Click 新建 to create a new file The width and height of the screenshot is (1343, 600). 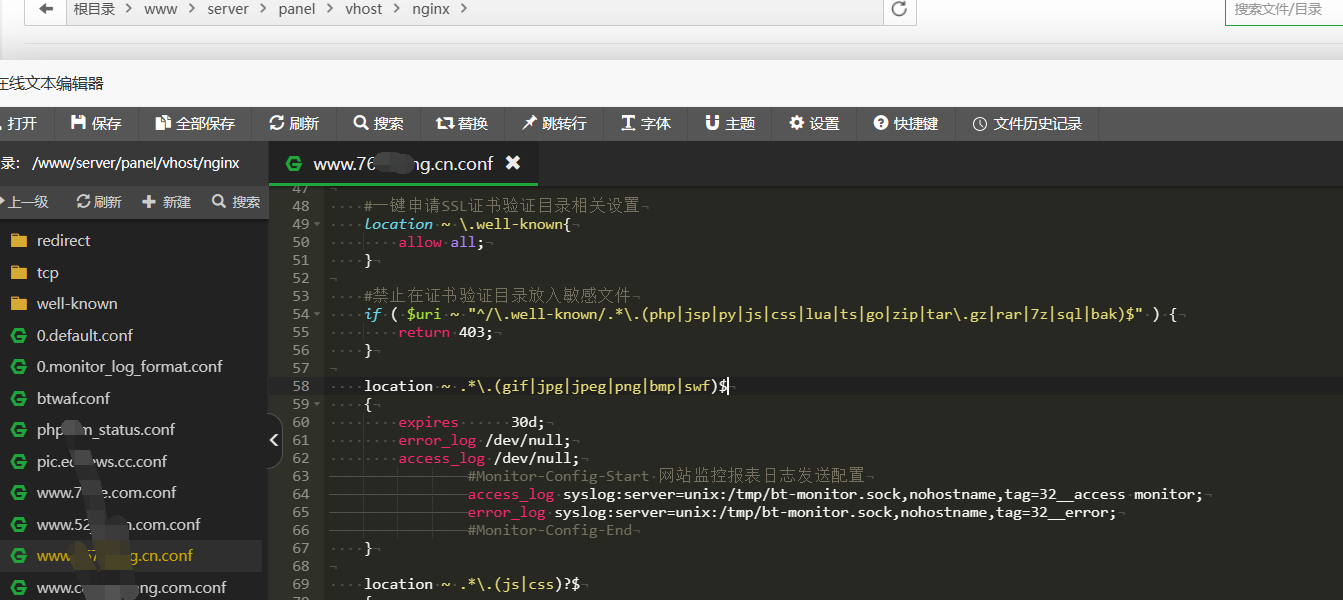(167, 202)
